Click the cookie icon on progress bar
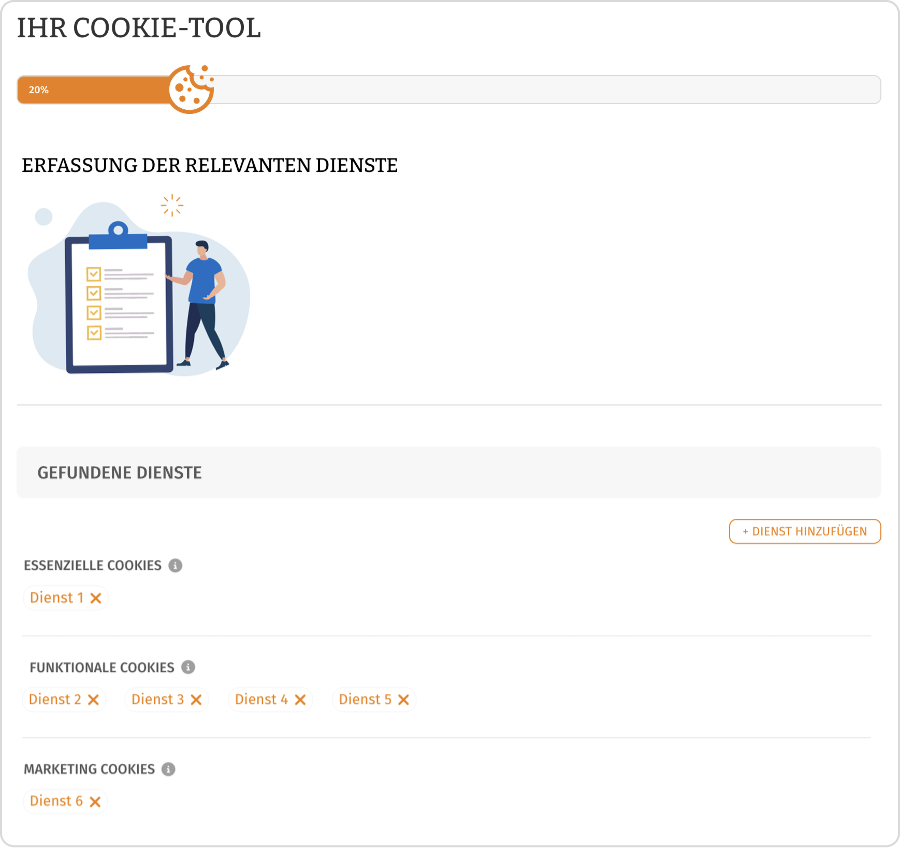Screen dimensions: 900x848 (x=190, y=89)
